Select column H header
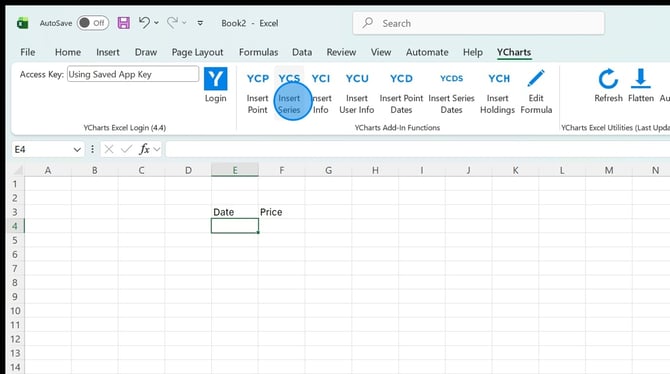Viewport: 670px width, 374px height. [375, 170]
